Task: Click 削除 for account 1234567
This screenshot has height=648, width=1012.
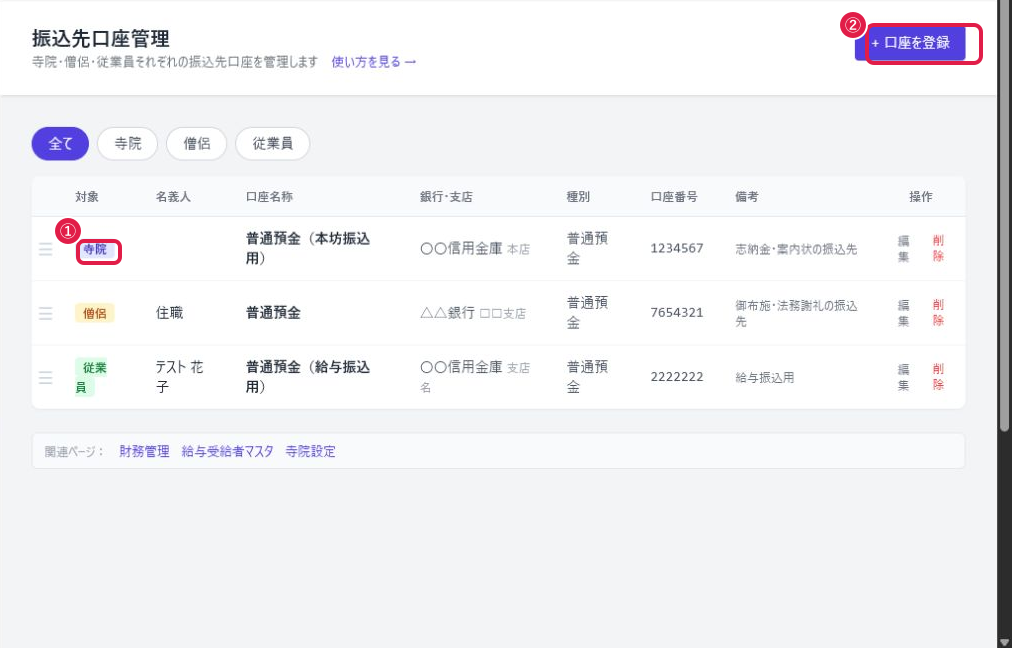Action: pyautogui.click(x=938, y=248)
